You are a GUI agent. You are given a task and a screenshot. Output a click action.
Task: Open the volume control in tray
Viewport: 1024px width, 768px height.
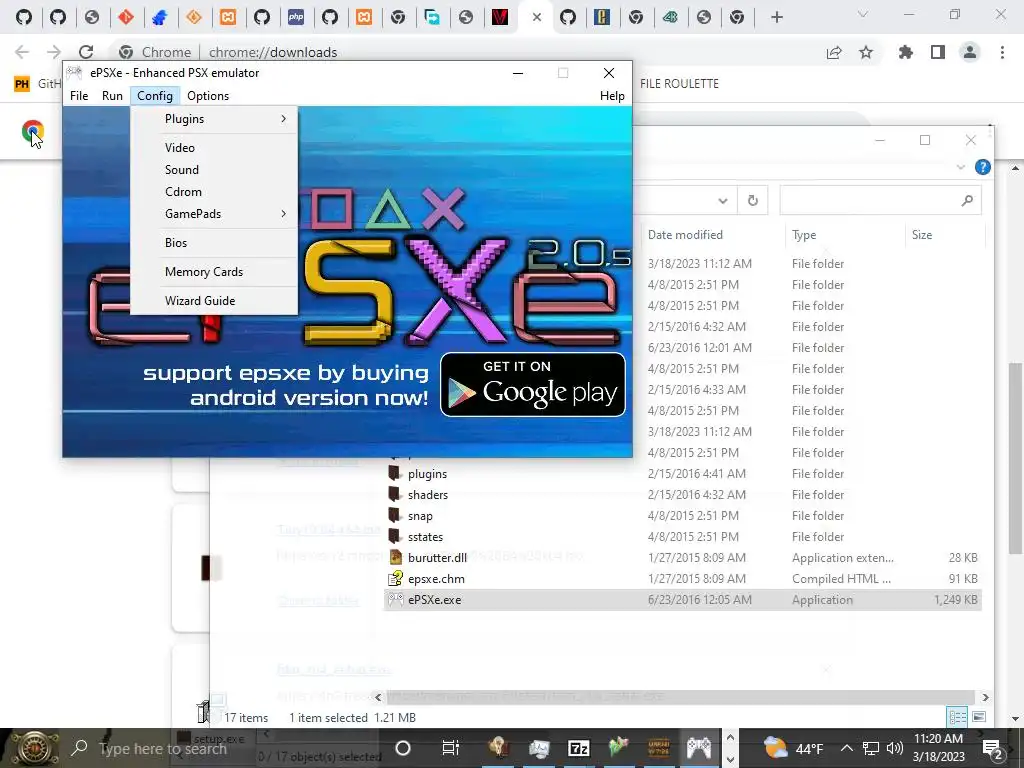(895, 748)
